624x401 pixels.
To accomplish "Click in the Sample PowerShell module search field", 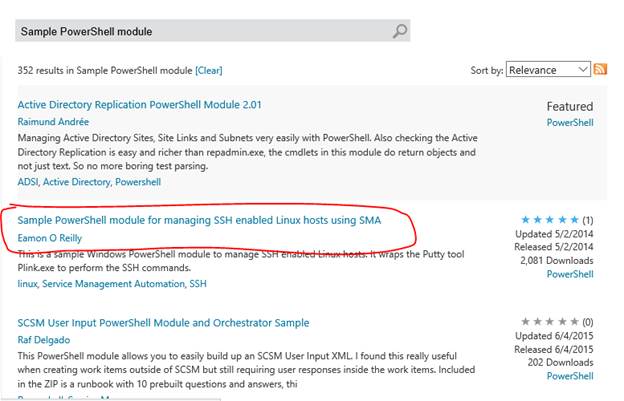I will tap(200, 31).
